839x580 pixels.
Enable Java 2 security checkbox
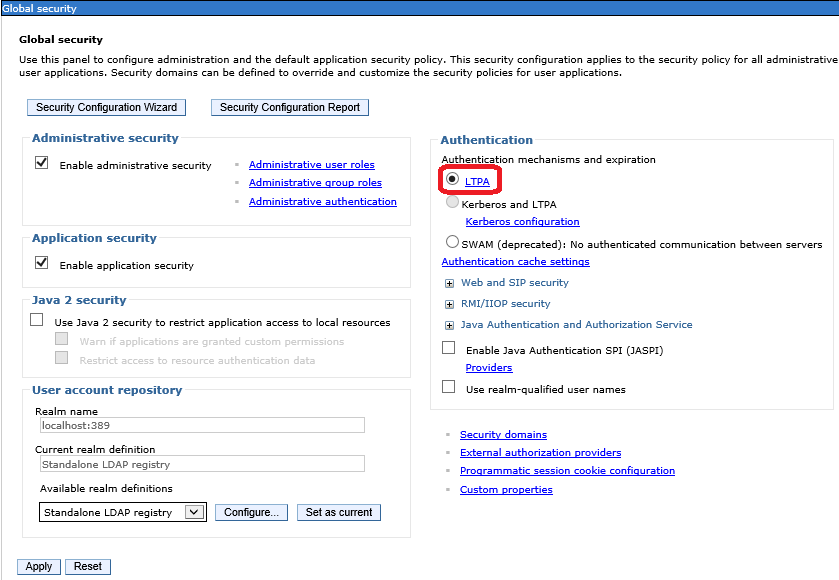[37, 320]
